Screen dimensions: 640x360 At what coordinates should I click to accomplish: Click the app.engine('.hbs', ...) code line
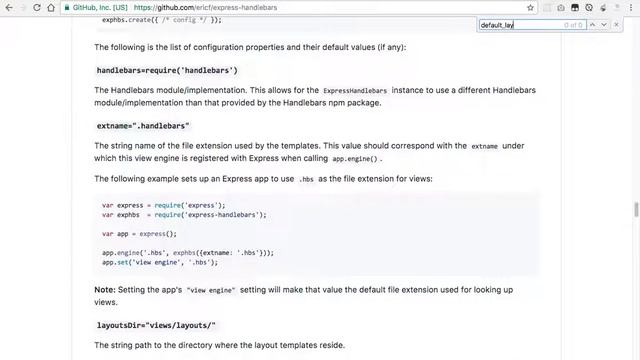pyautogui.click(x=188, y=253)
